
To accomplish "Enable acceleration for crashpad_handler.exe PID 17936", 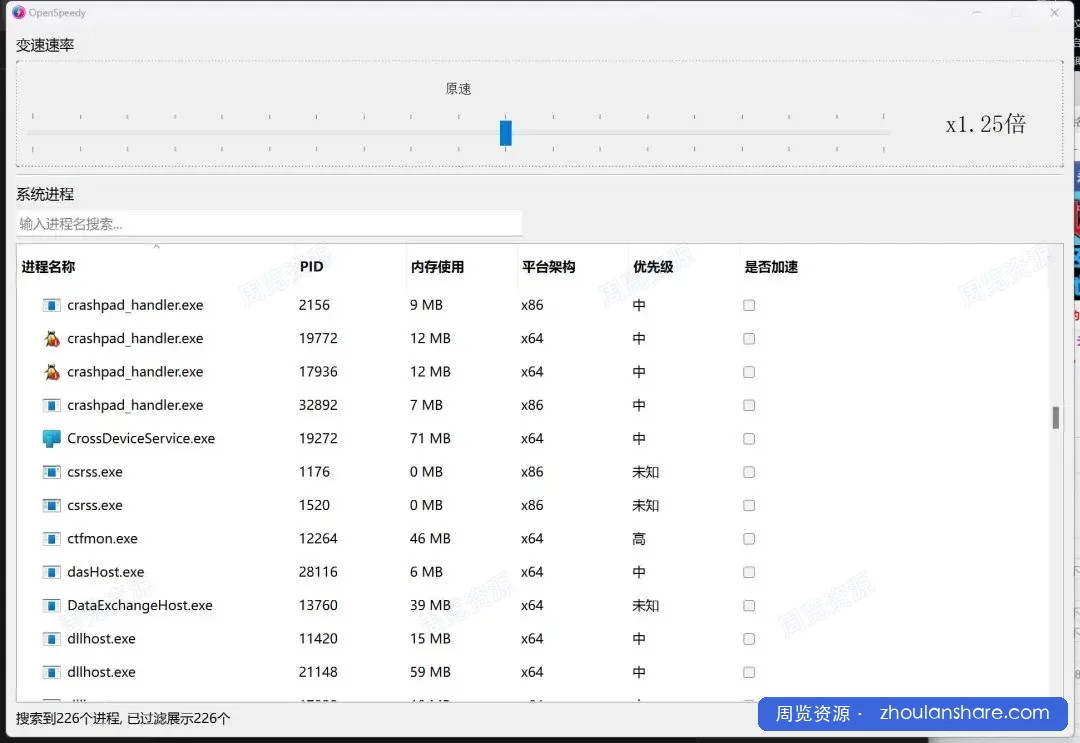I will tap(749, 372).
